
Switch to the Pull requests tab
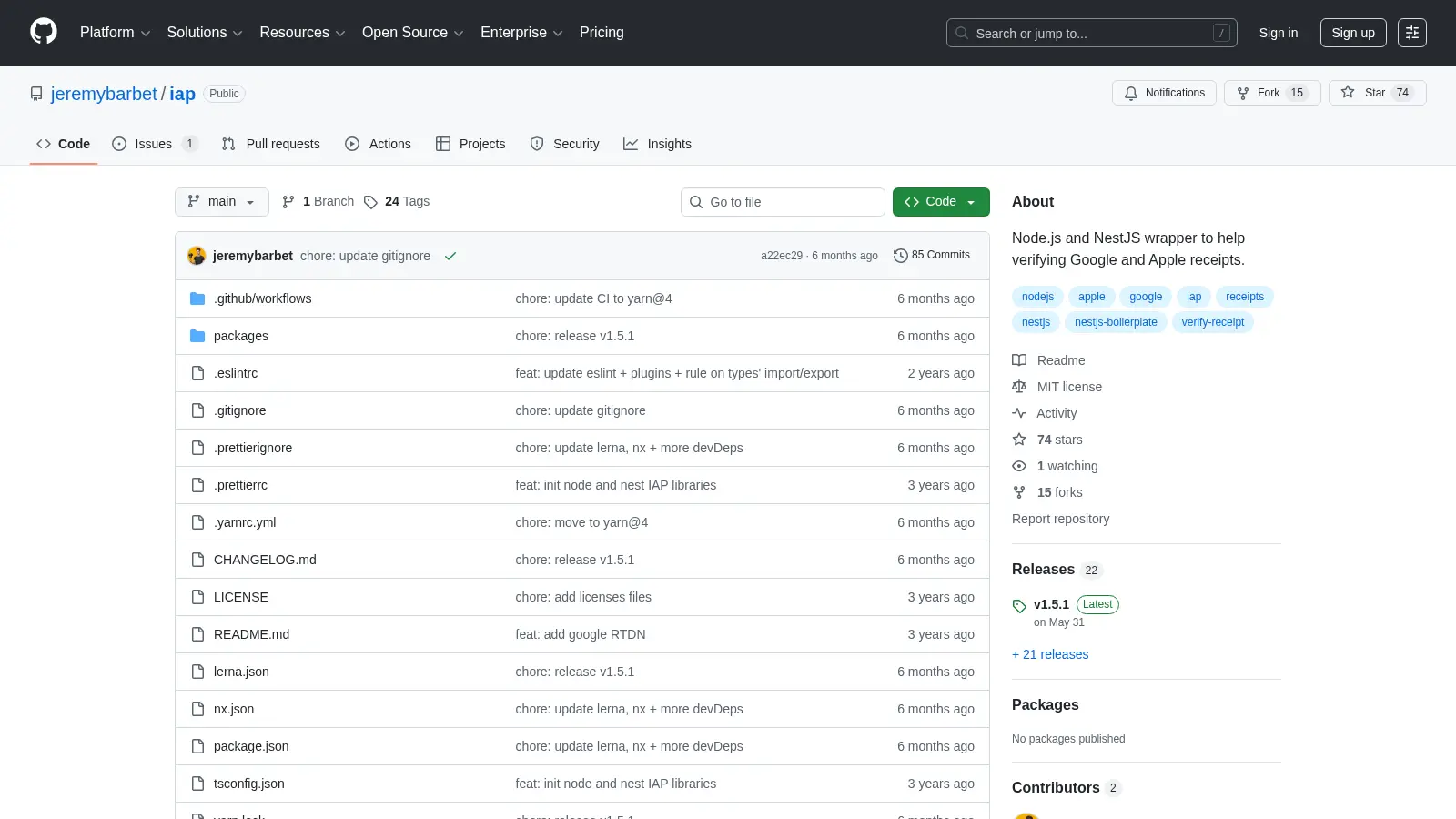point(271,144)
